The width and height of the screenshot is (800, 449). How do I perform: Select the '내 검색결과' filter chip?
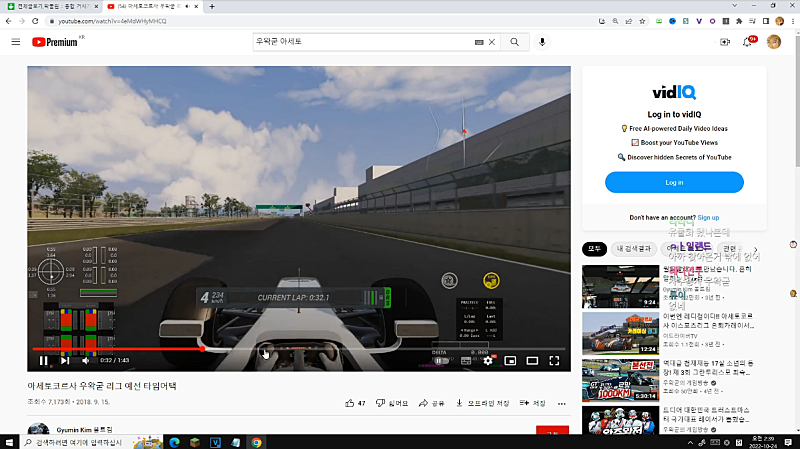click(x=634, y=249)
